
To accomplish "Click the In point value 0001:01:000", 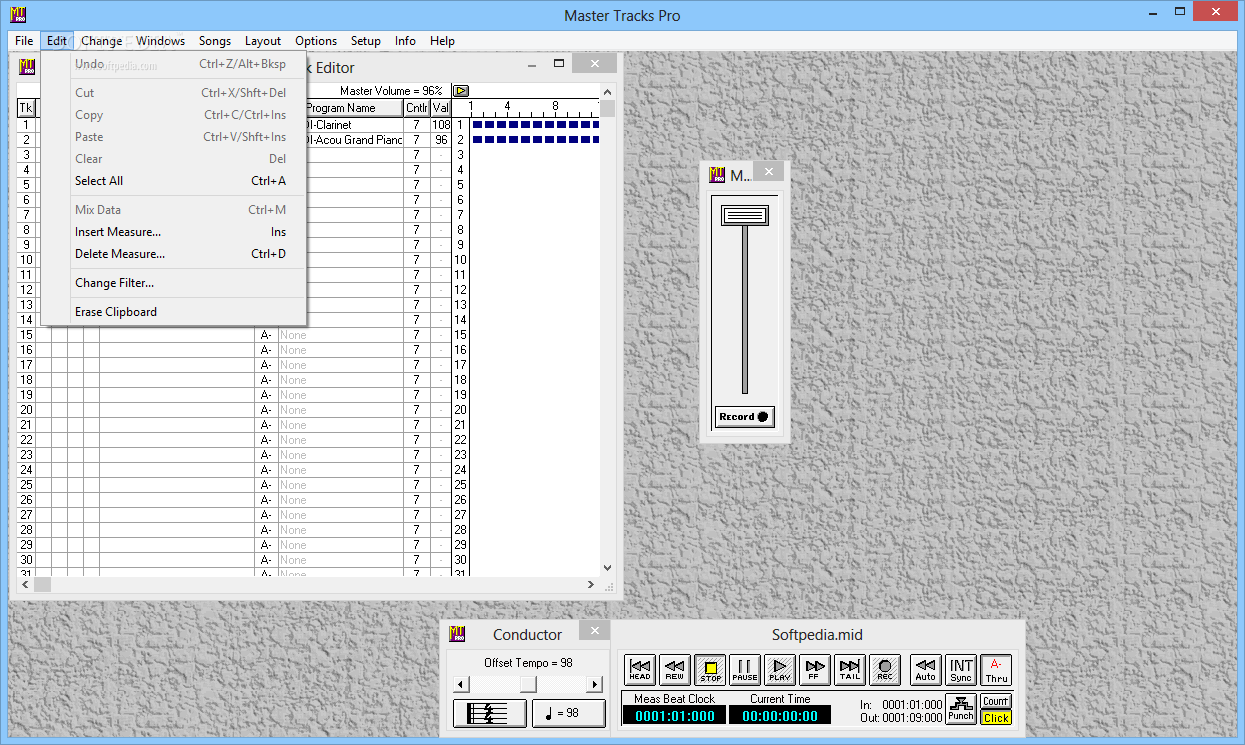I will click(912, 705).
